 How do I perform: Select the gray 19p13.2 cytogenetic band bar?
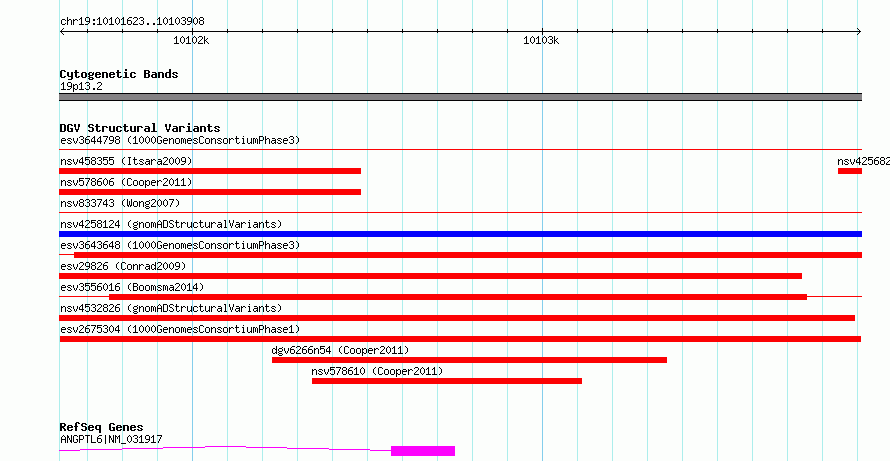pyautogui.click(x=460, y=97)
